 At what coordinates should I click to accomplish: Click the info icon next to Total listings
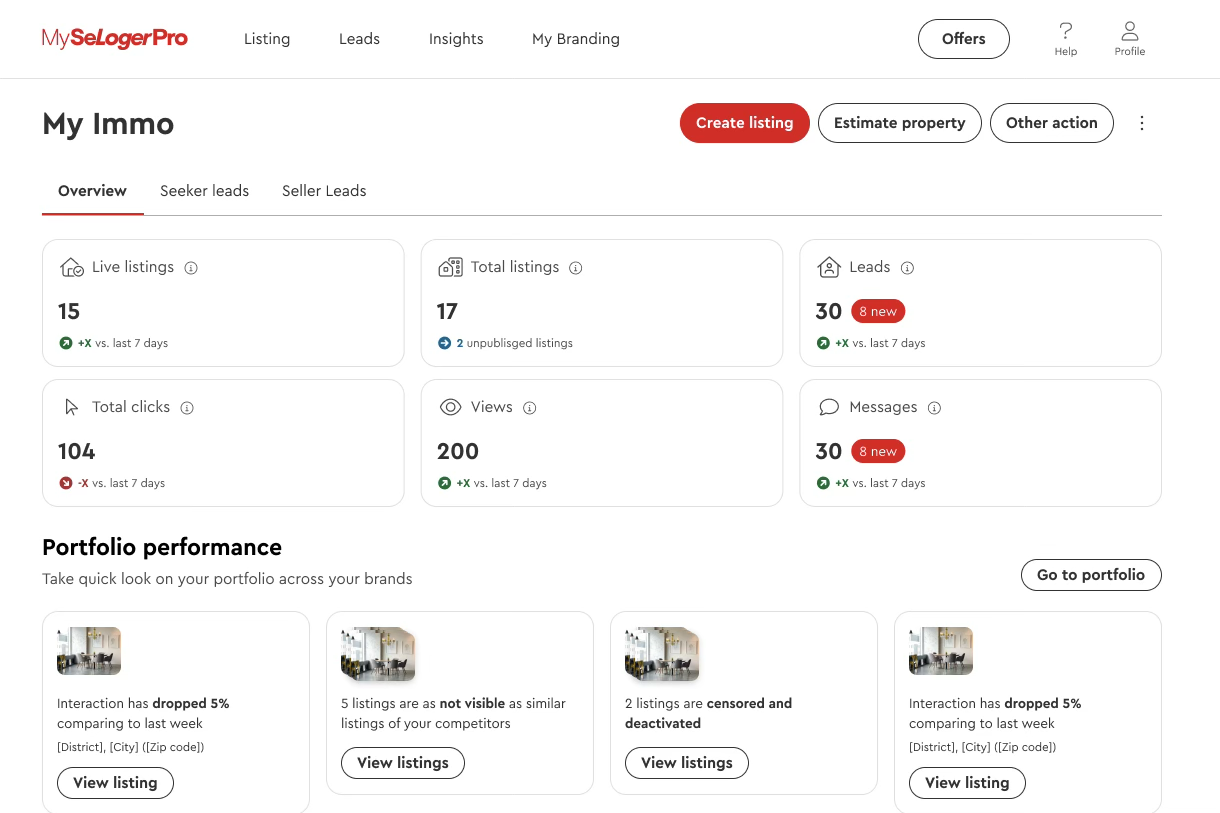point(575,268)
